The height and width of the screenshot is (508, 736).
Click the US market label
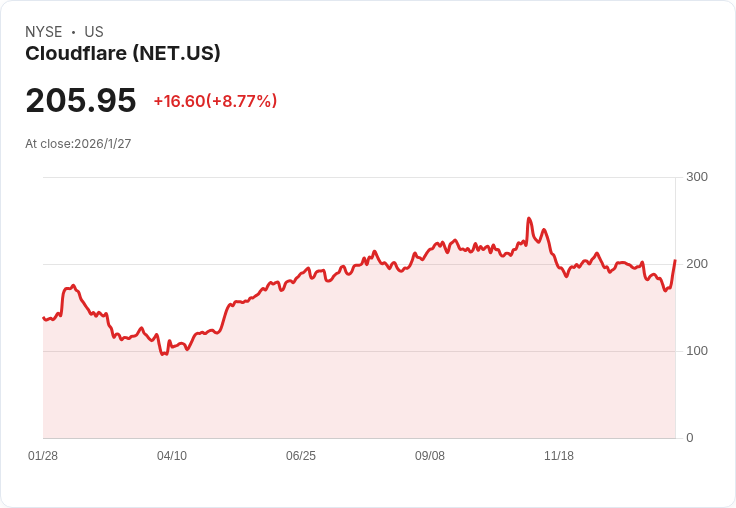94,32
